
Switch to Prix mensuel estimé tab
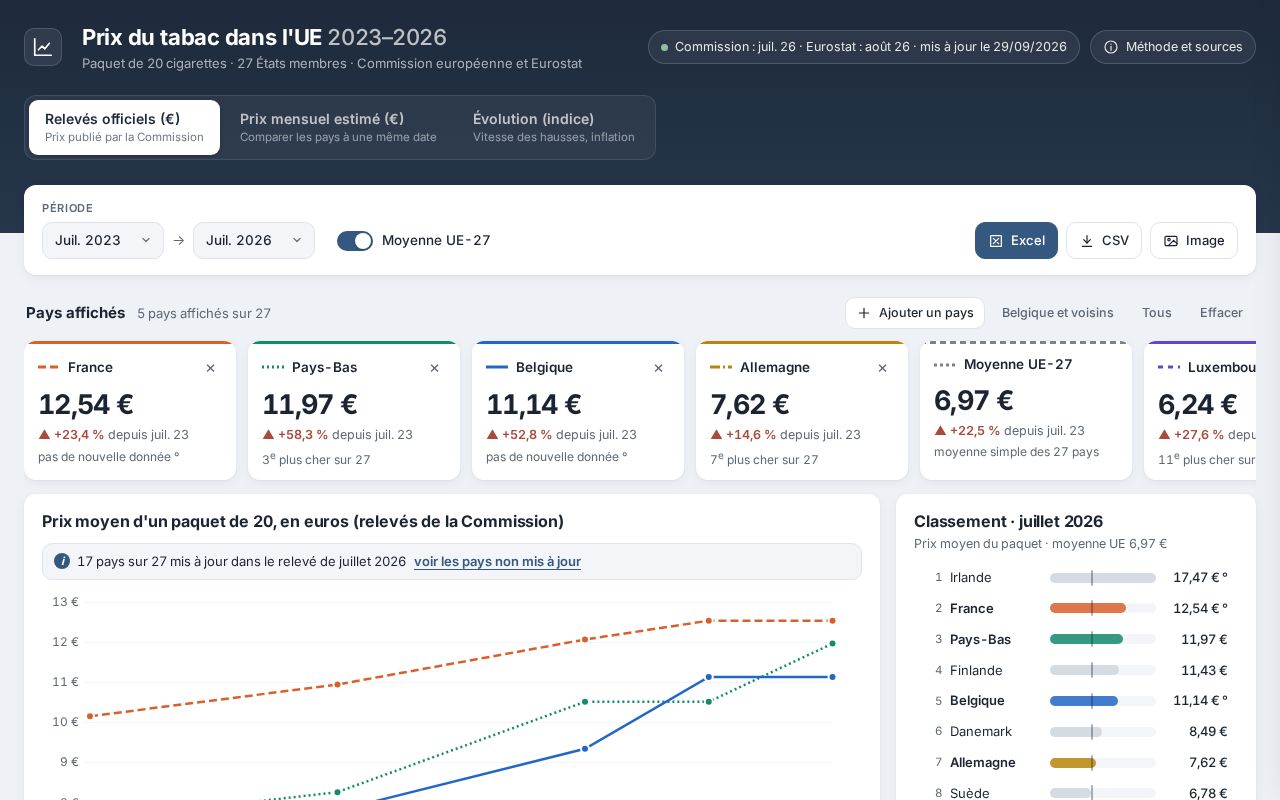pos(338,127)
